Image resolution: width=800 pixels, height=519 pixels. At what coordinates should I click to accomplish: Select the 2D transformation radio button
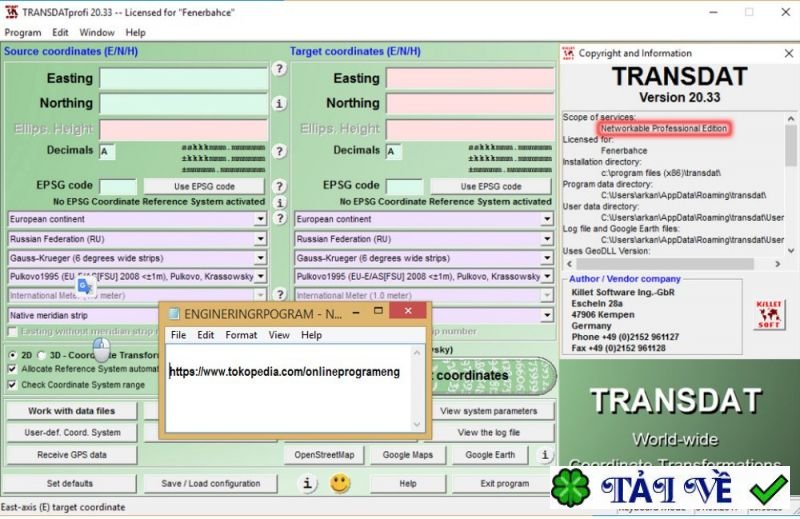[x=13, y=355]
